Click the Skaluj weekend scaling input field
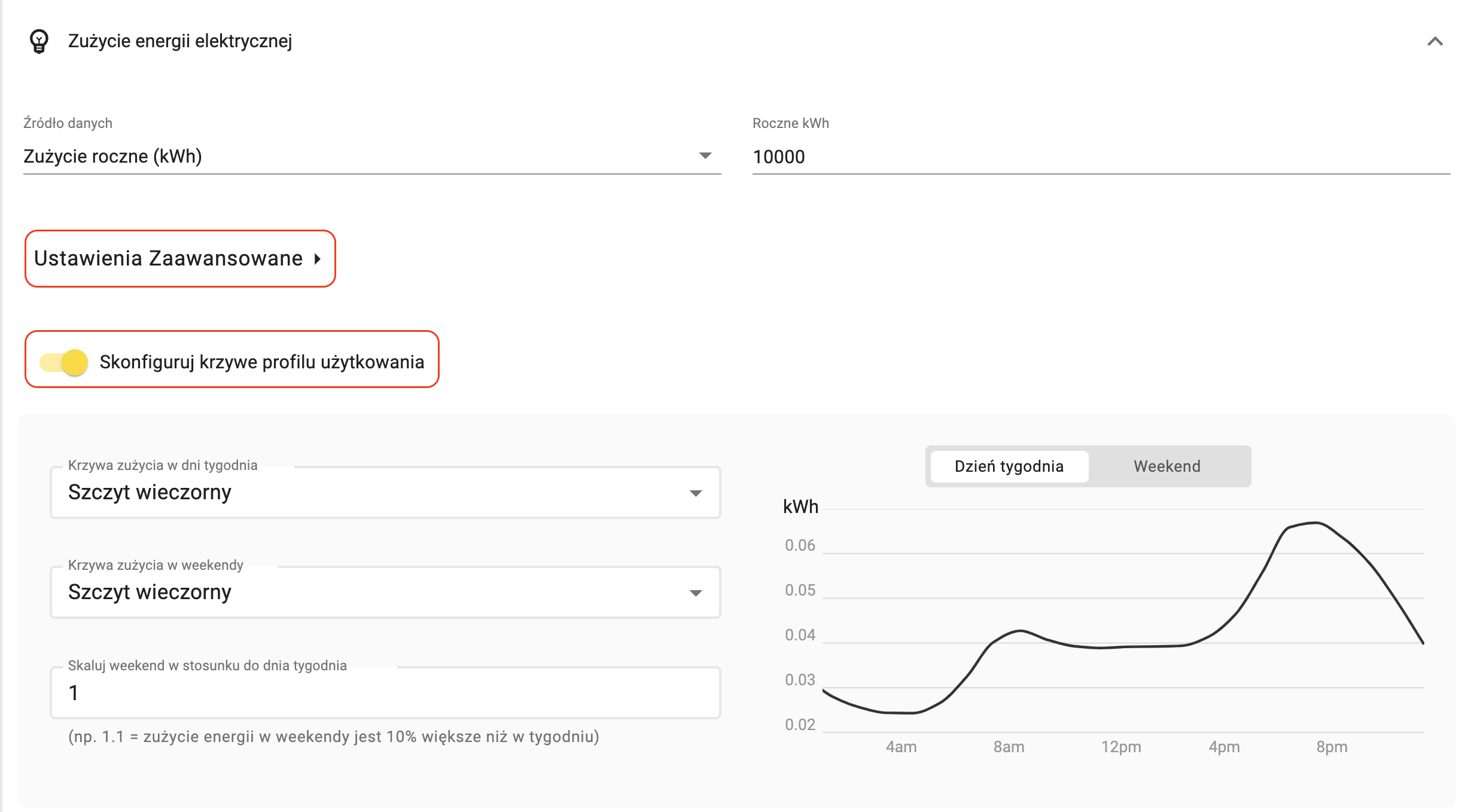This screenshot has height=812, width=1468. pyautogui.click(x=385, y=692)
